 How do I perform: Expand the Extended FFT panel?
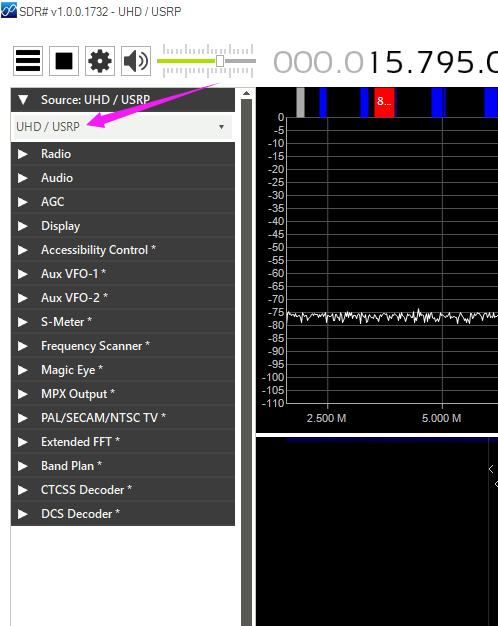pos(123,442)
